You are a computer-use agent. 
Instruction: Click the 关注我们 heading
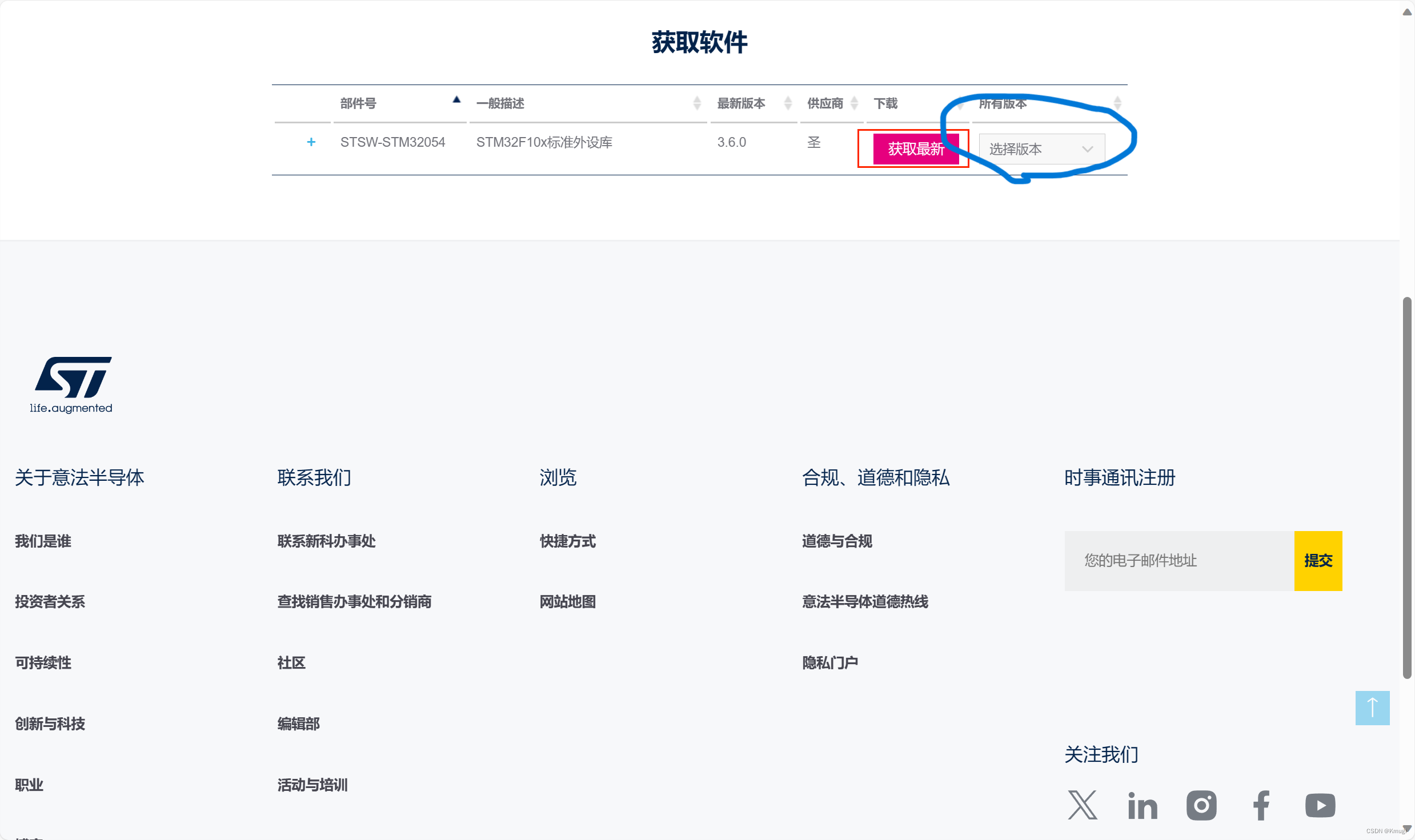1101,754
